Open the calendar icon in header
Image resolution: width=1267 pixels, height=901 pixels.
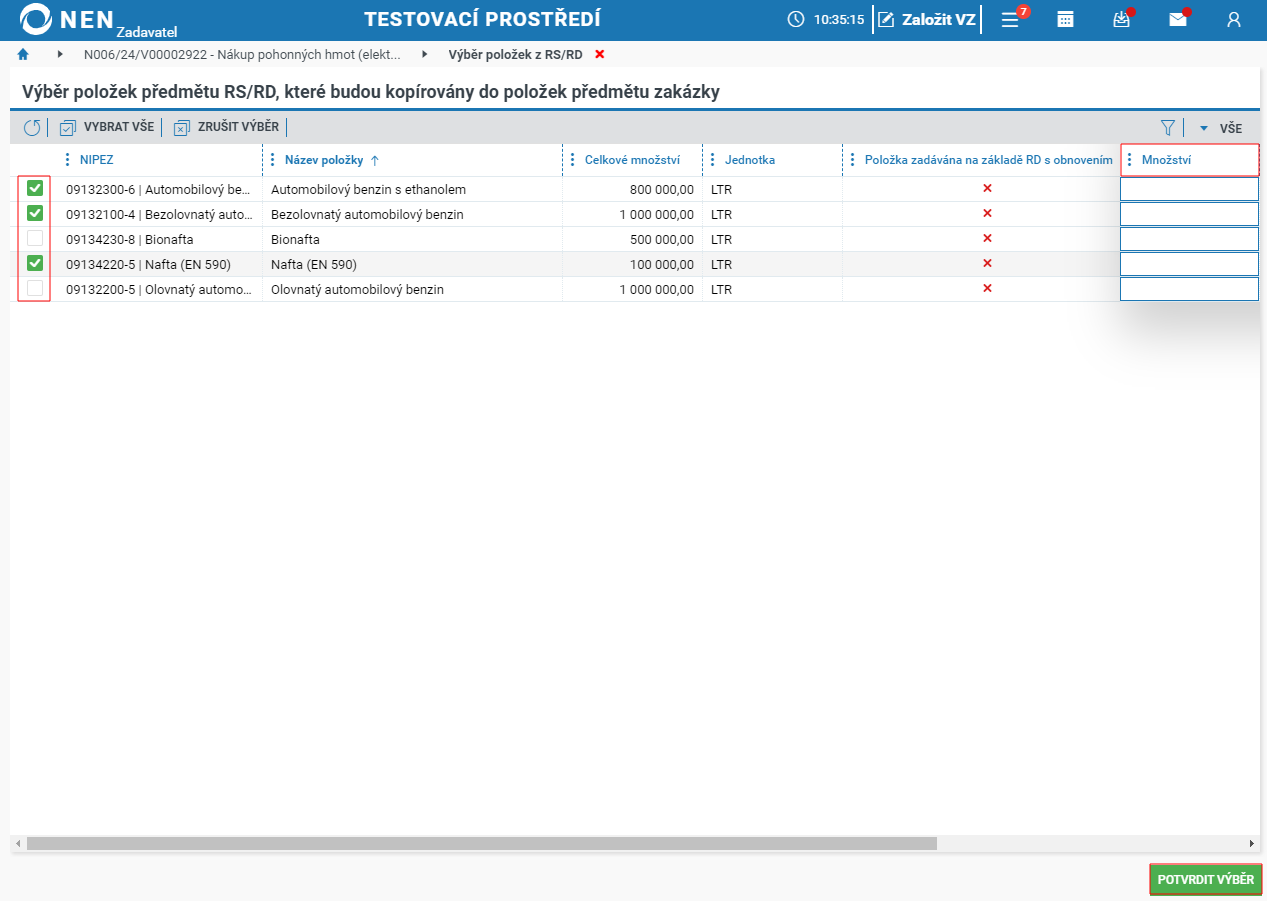click(1066, 19)
